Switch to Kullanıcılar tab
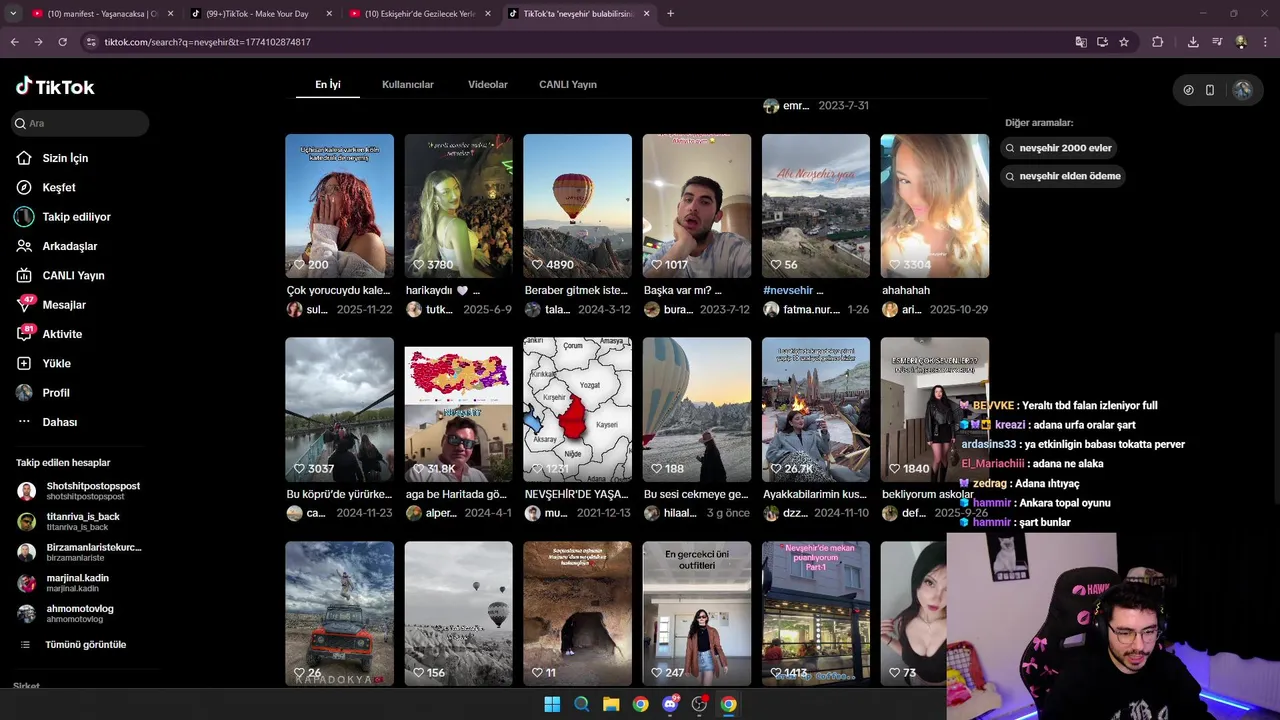This screenshot has height=720, width=1280. click(x=408, y=84)
